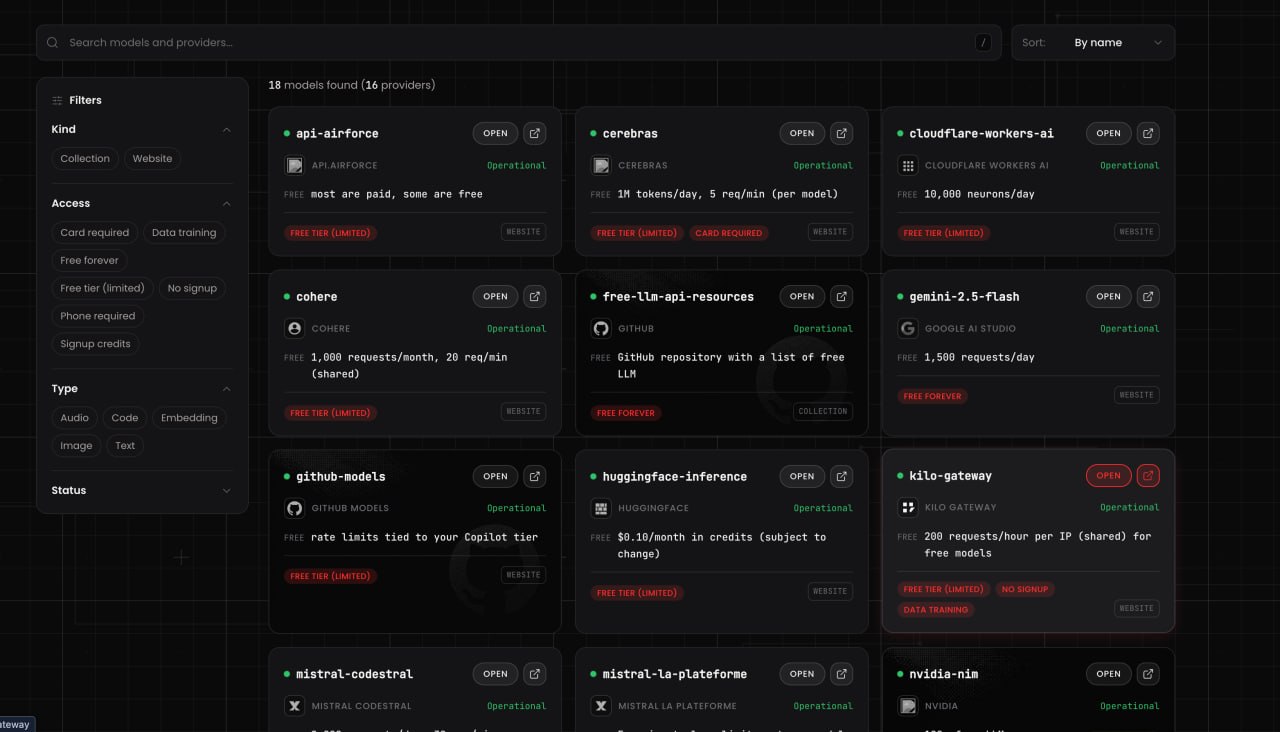Toggle the Data training access filter
This screenshot has height=732, width=1280.
184,232
